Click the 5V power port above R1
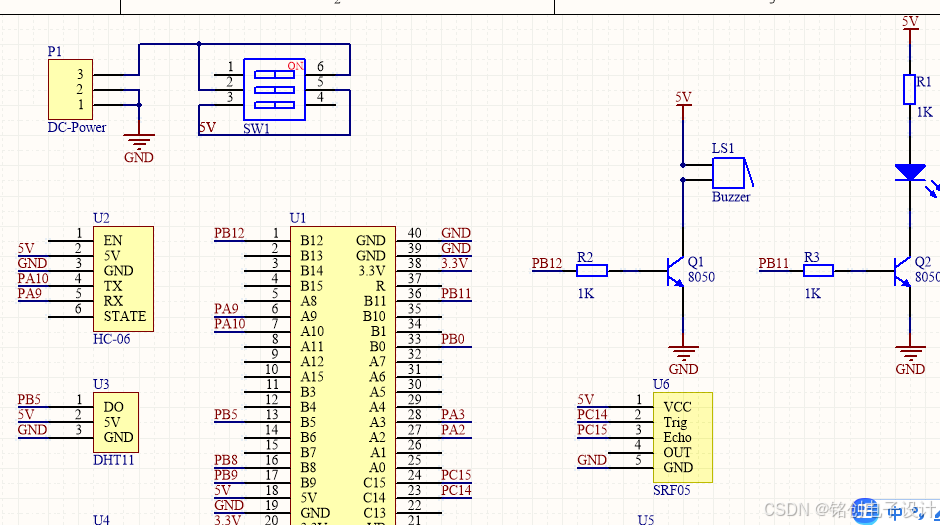The height and width of the screenshot is (525, 940). pos(910,23)
